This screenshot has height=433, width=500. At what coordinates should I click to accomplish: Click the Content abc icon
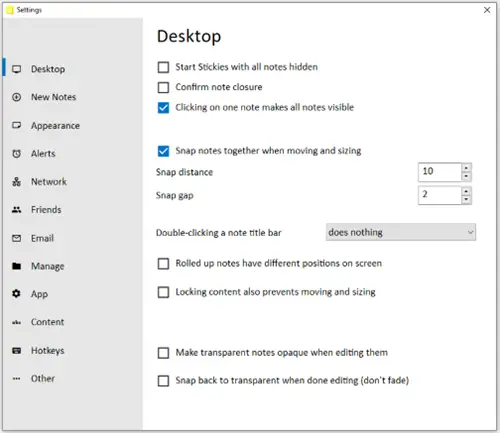point(16,322)
